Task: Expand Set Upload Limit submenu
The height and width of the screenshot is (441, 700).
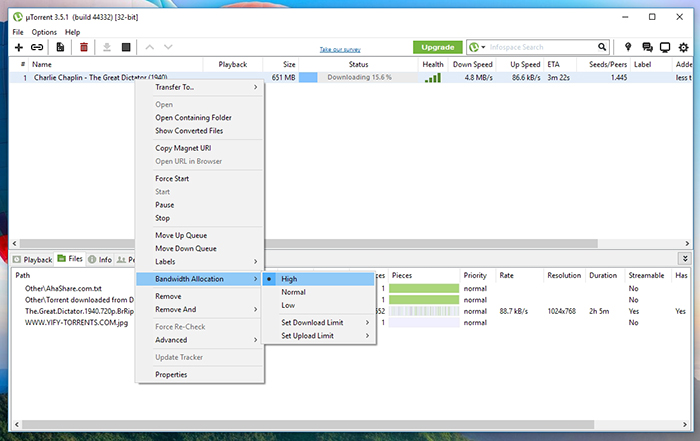Action: point(319,336)
